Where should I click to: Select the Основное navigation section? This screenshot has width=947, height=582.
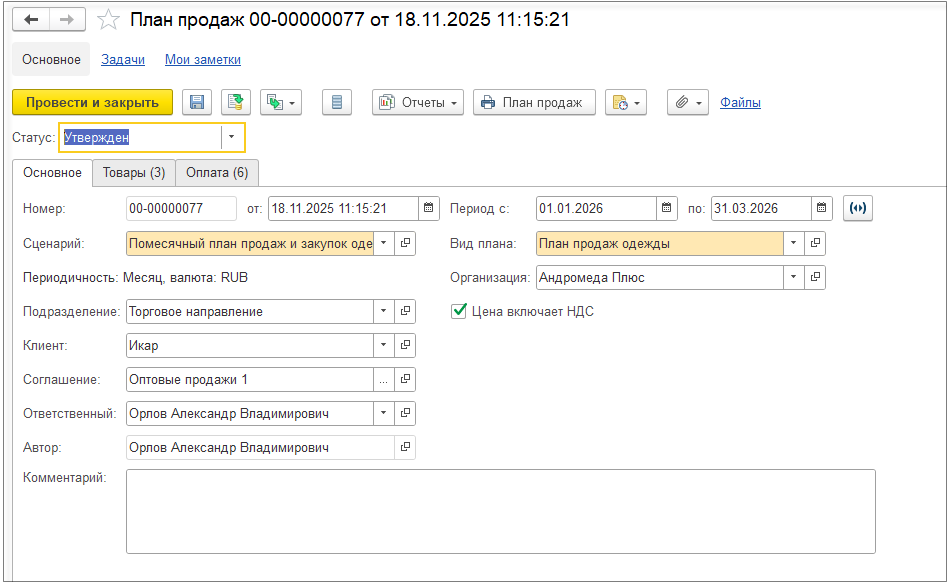pyautogui.click(x=51, y=59)
